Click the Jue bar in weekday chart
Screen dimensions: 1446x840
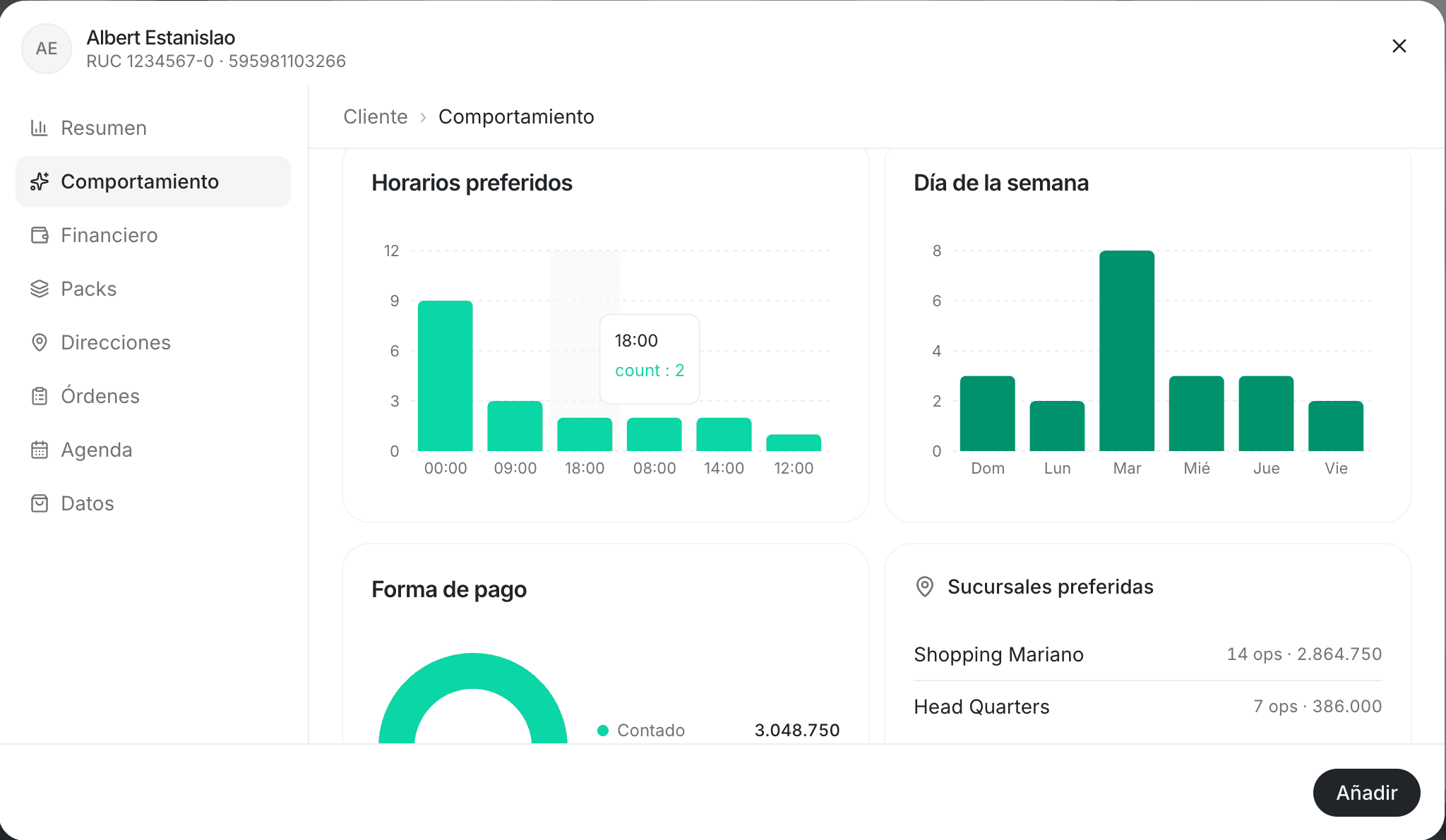click(1267, 413)
